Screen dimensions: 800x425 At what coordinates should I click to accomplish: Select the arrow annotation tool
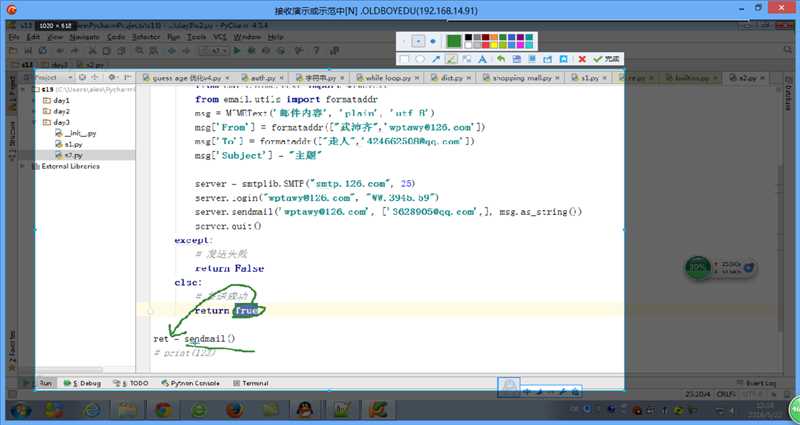point(436,59)
